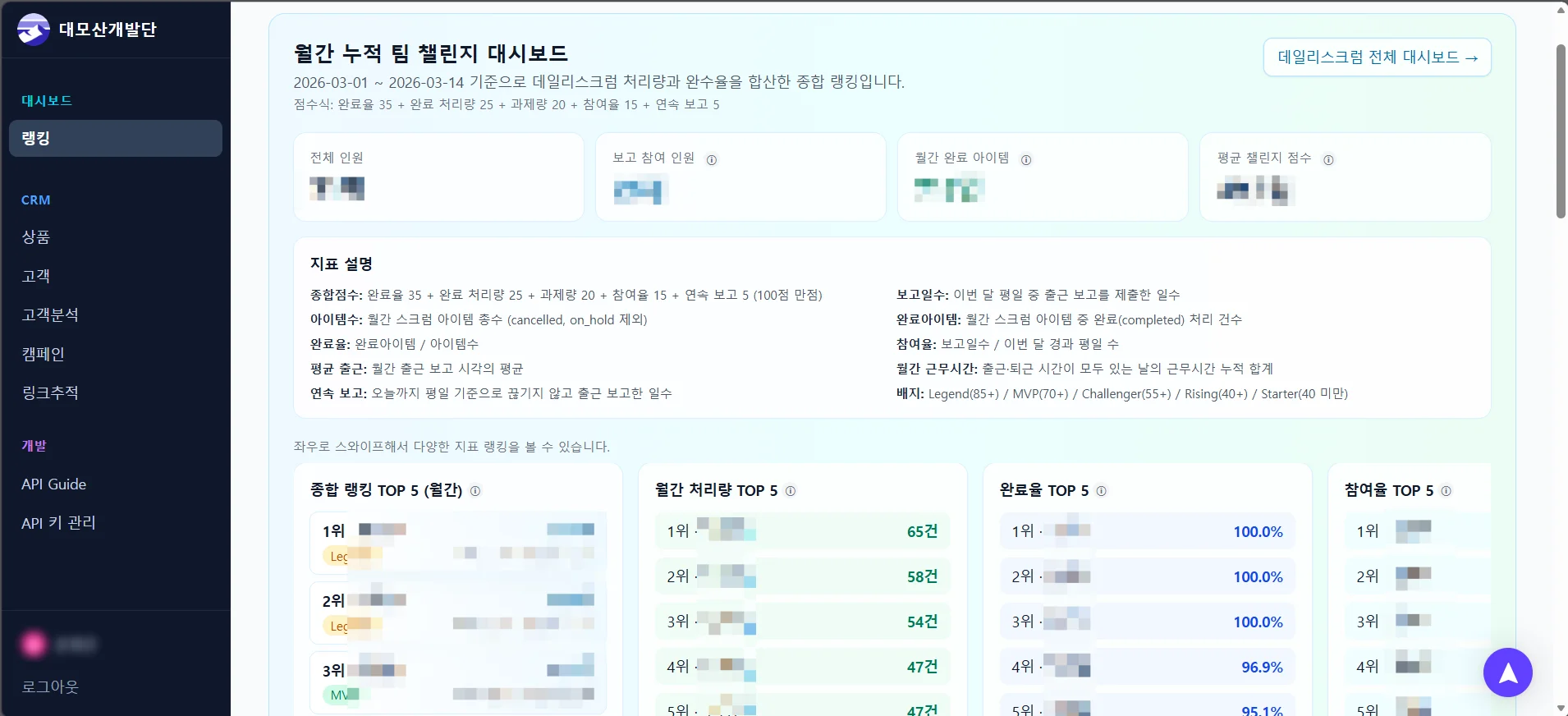Open the API Guide page
Screen dimensions: 1568x716
[x=54, y=484]
